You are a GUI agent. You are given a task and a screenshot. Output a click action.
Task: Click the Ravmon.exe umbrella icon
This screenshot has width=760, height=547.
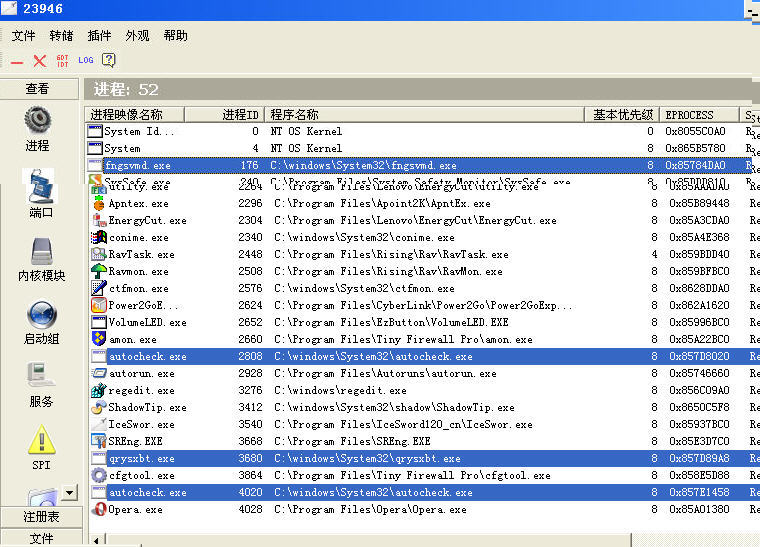pyautogui.click(x=98, y=271)
